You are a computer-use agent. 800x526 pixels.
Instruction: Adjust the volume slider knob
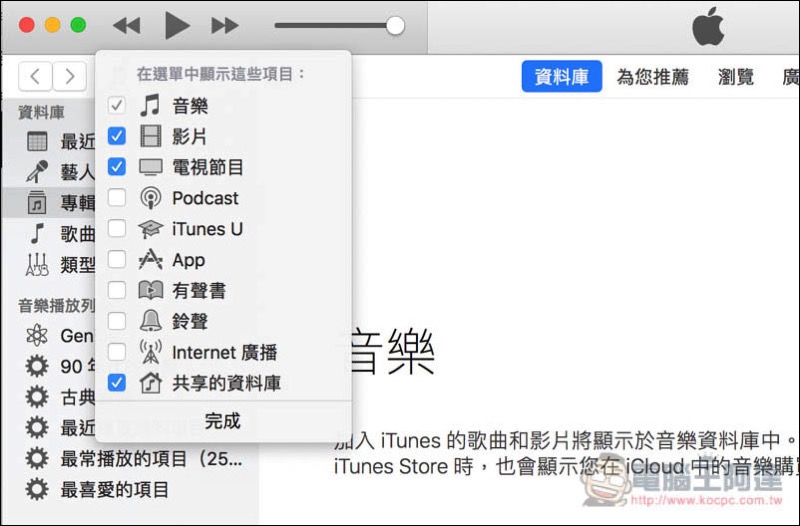click(x=395, y=25)
